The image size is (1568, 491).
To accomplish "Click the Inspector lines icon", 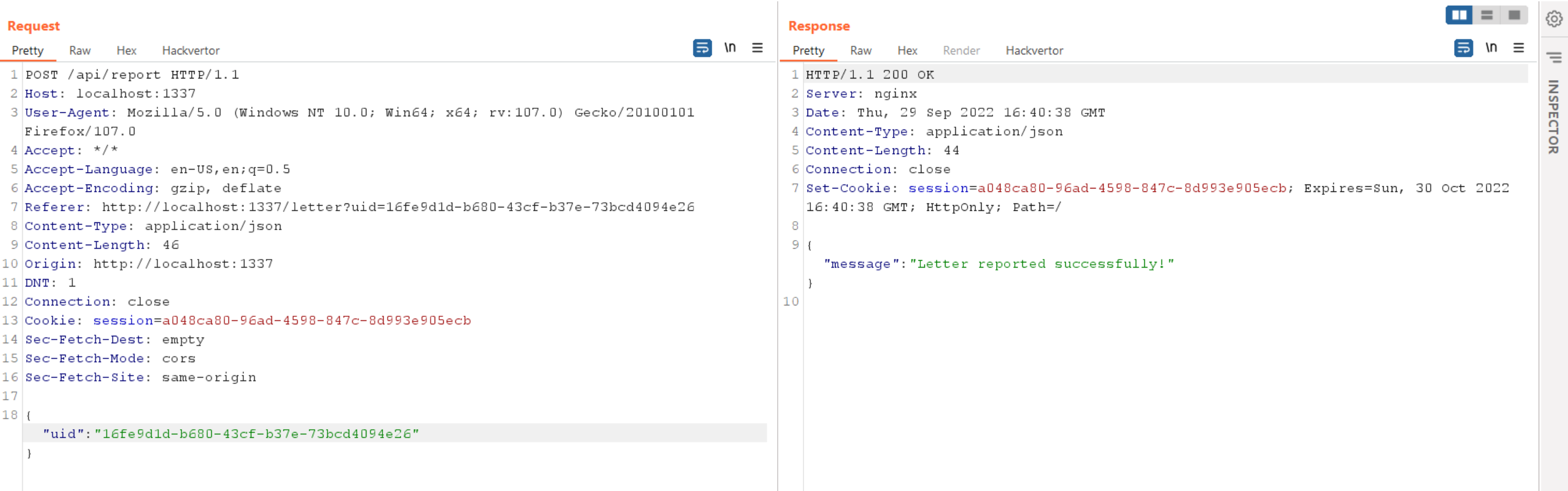I will [1553, 57].
